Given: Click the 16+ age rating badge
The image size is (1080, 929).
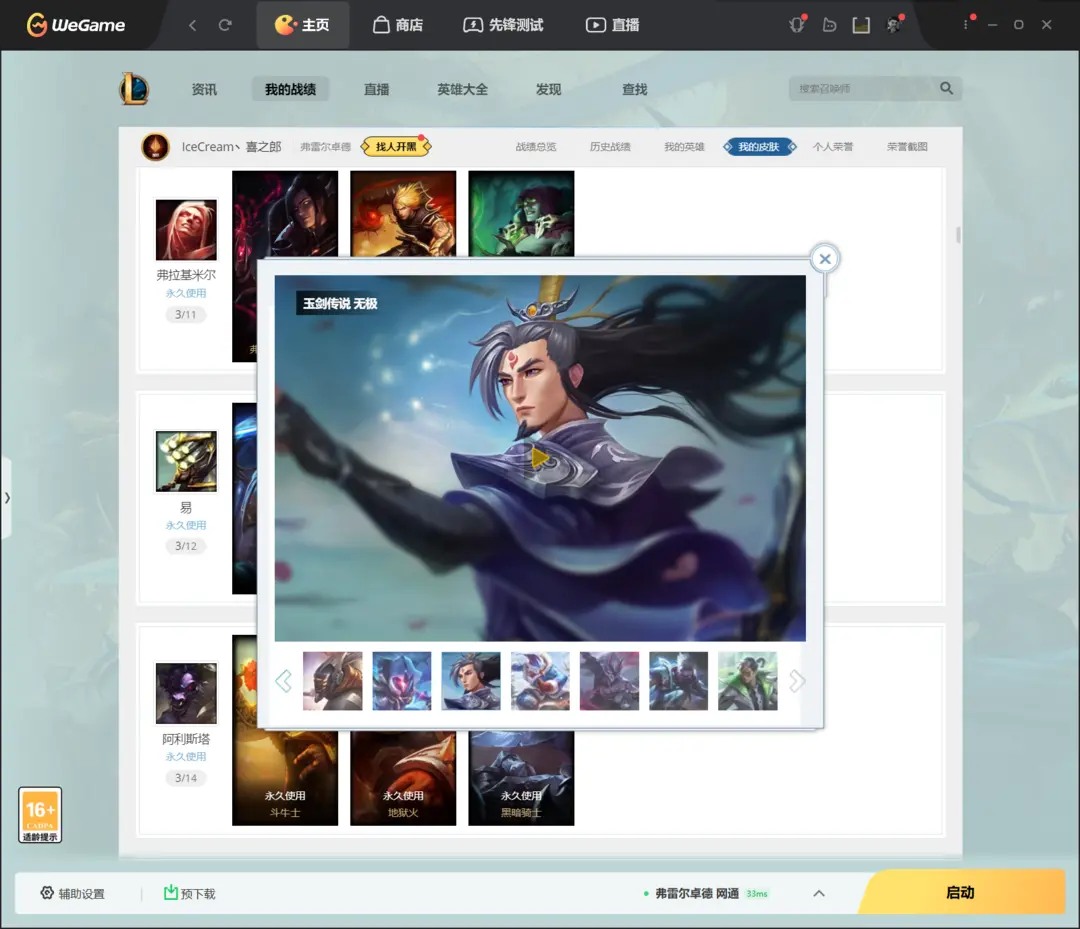Looking at the screenshot, I should [x=40, y=815].
